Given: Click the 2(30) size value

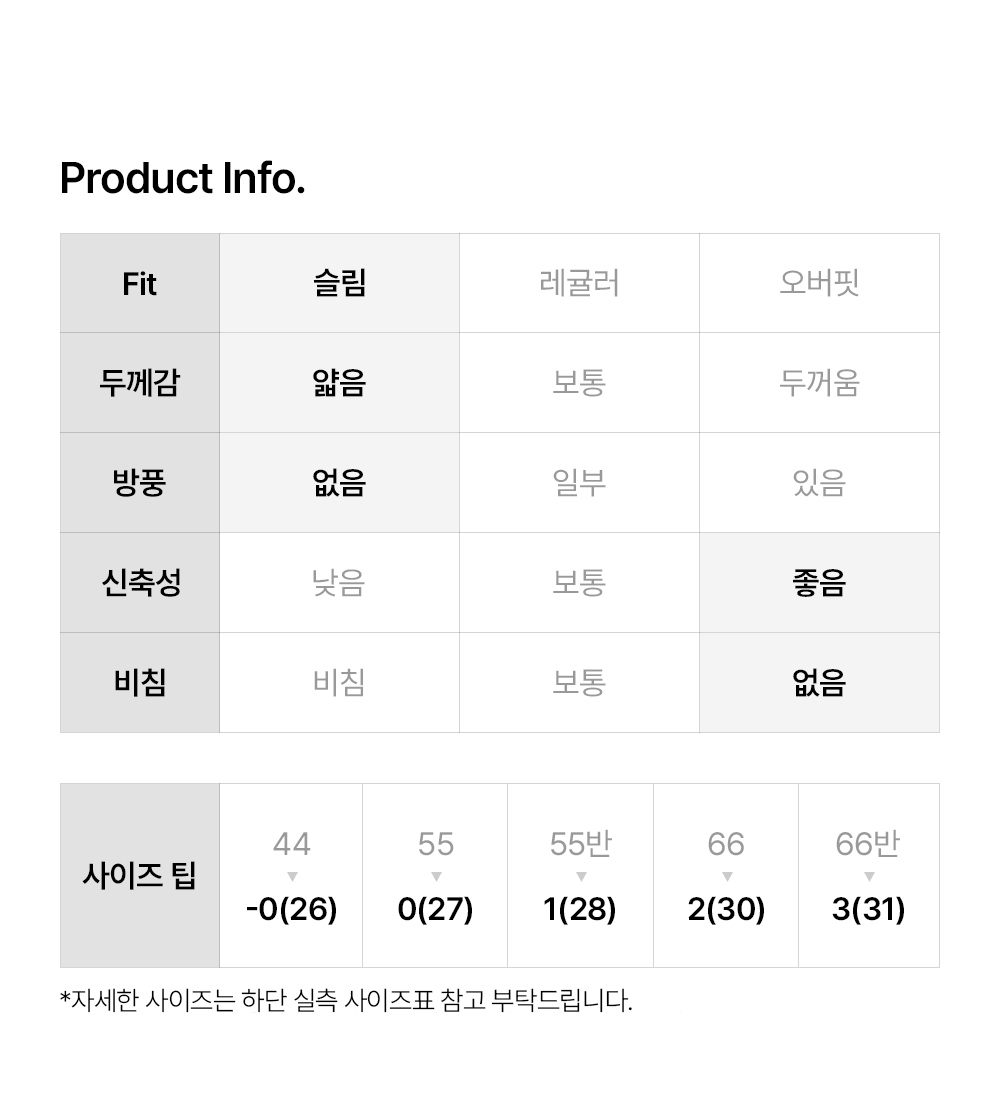Looking at the screenshot, I should tap(727, 910).
